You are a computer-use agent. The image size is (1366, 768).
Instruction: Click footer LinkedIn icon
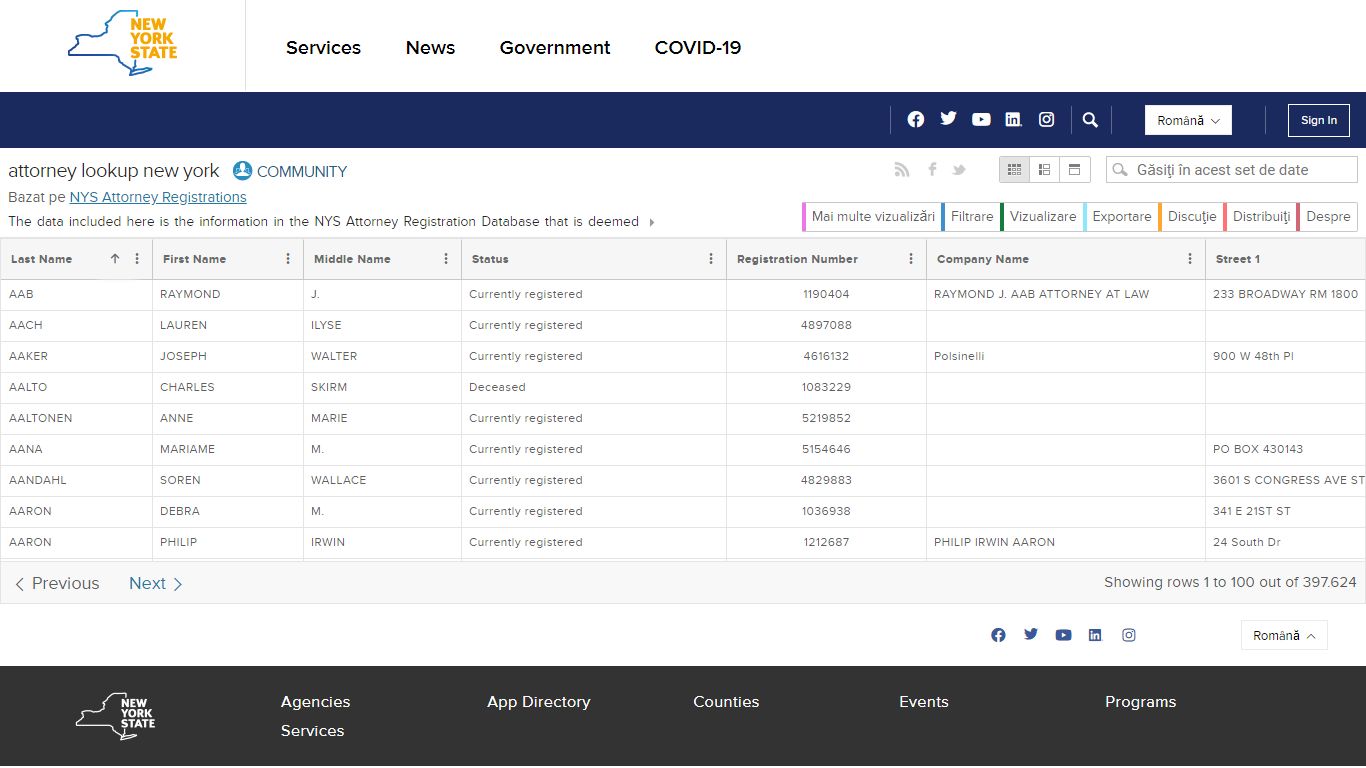pyautogui.click(x=1095, y=635)
